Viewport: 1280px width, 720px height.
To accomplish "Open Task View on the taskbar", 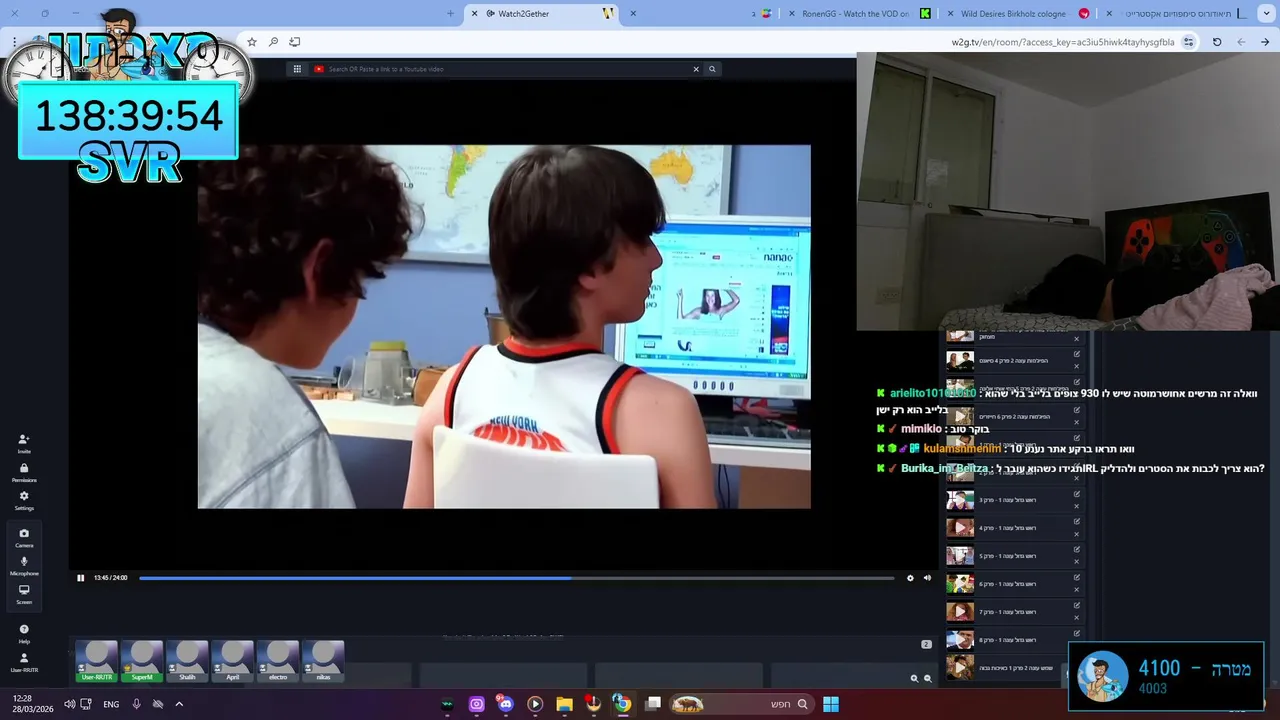I will [653, 704].
